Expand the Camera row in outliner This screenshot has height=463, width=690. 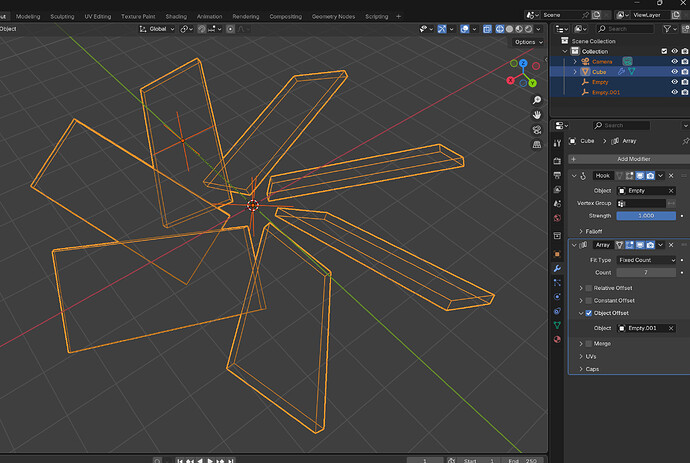(575, 61)
